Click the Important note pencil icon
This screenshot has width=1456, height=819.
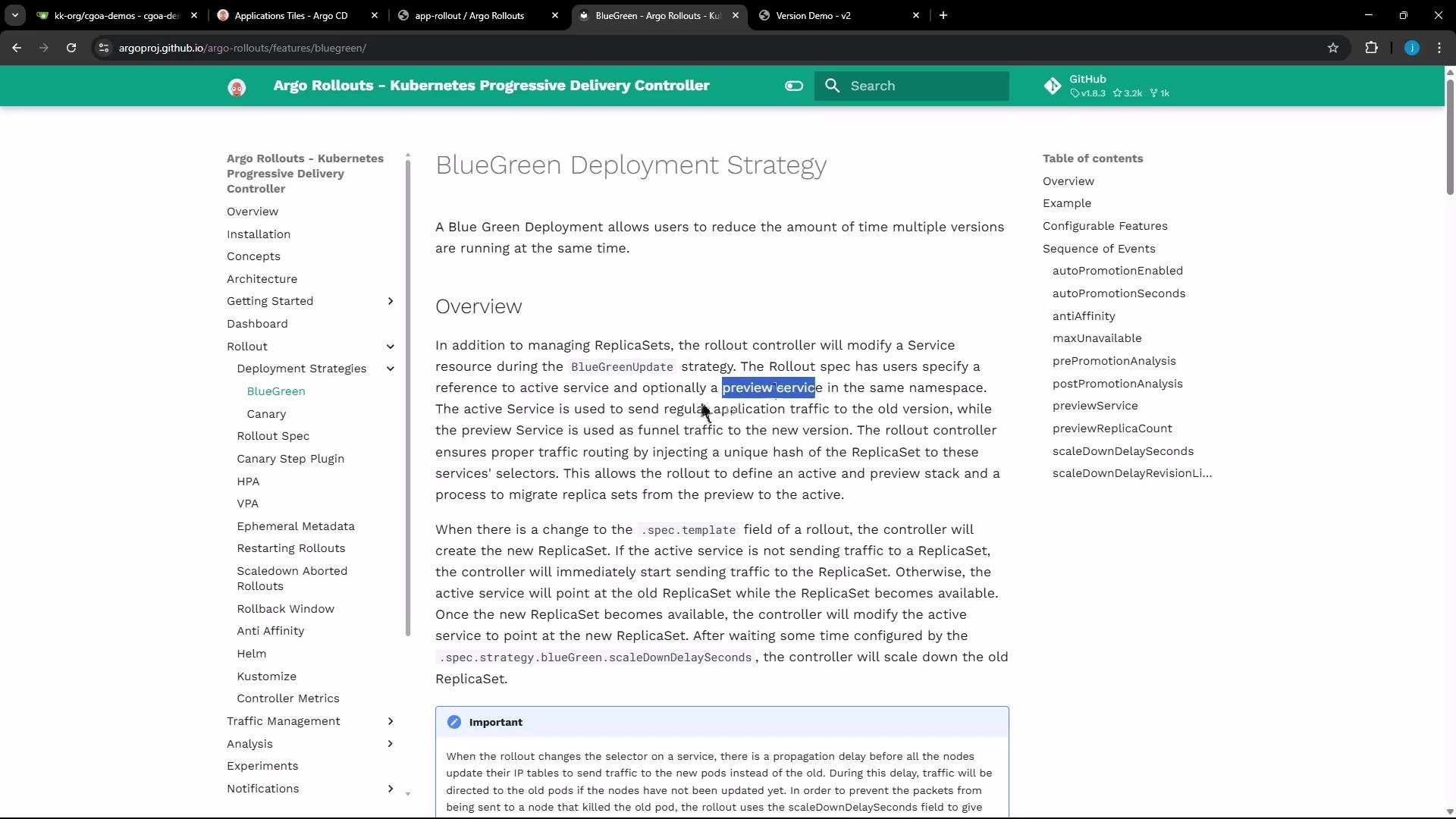point(453,722)
